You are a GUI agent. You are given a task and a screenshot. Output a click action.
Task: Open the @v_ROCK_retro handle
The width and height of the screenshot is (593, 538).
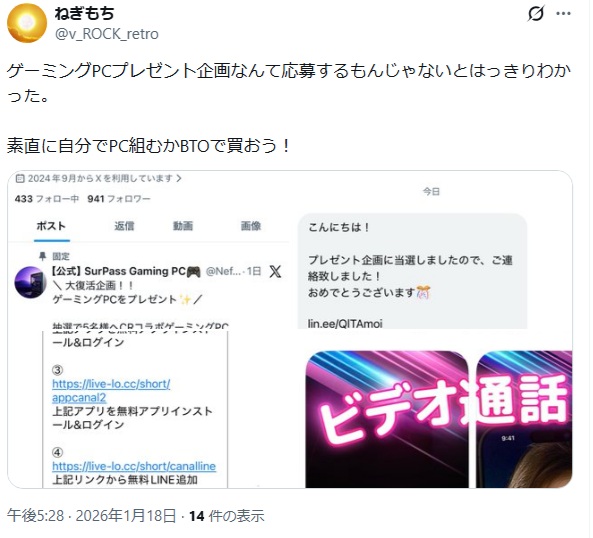(107, 34)
